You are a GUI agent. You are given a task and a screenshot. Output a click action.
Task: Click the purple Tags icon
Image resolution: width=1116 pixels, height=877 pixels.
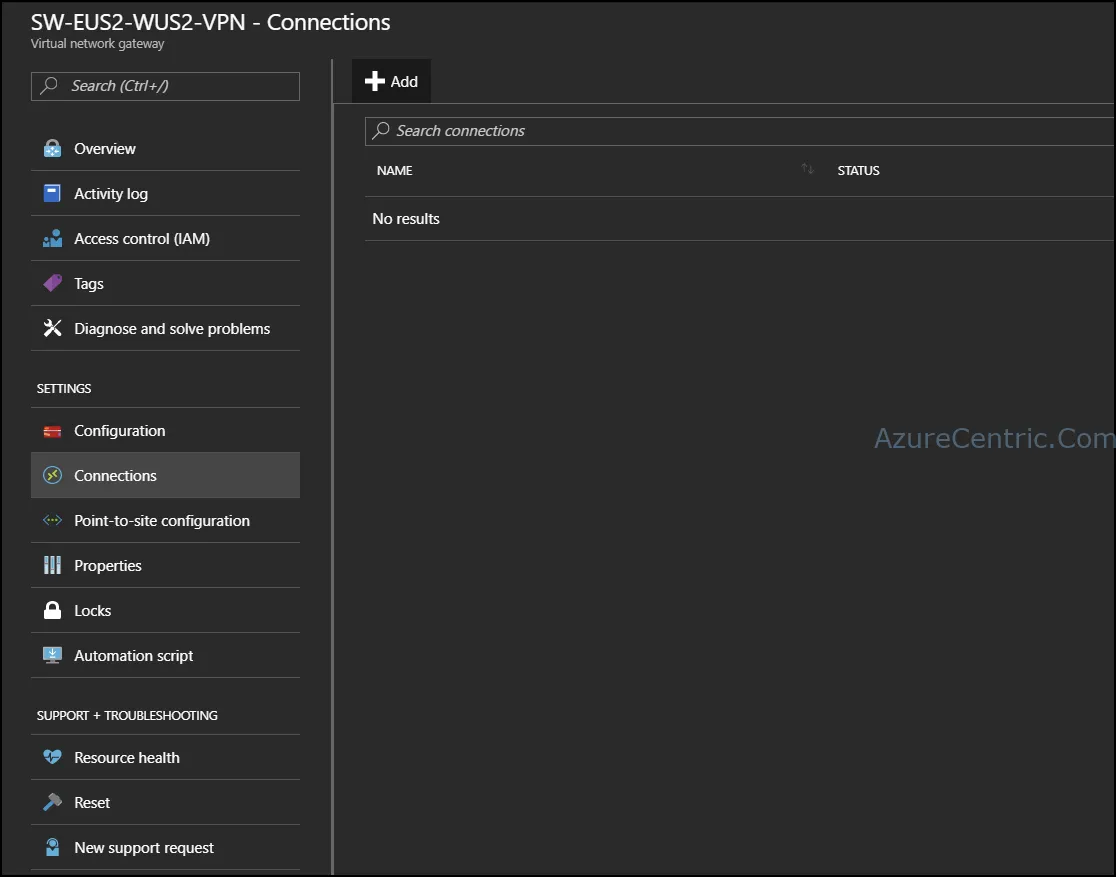click(x=52, y=283)
